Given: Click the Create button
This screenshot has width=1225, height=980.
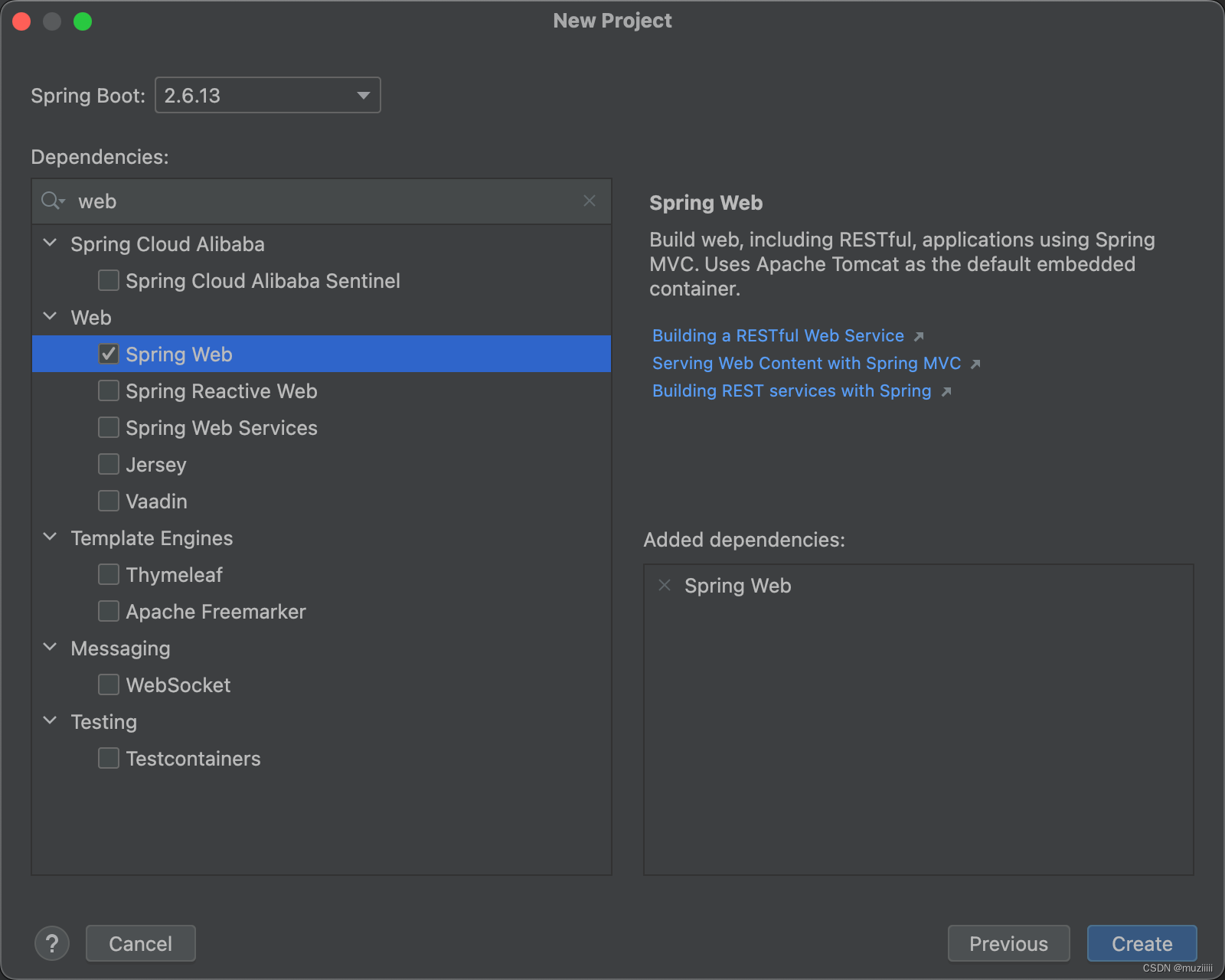Looking at the screenshot, I should 1142,943.
